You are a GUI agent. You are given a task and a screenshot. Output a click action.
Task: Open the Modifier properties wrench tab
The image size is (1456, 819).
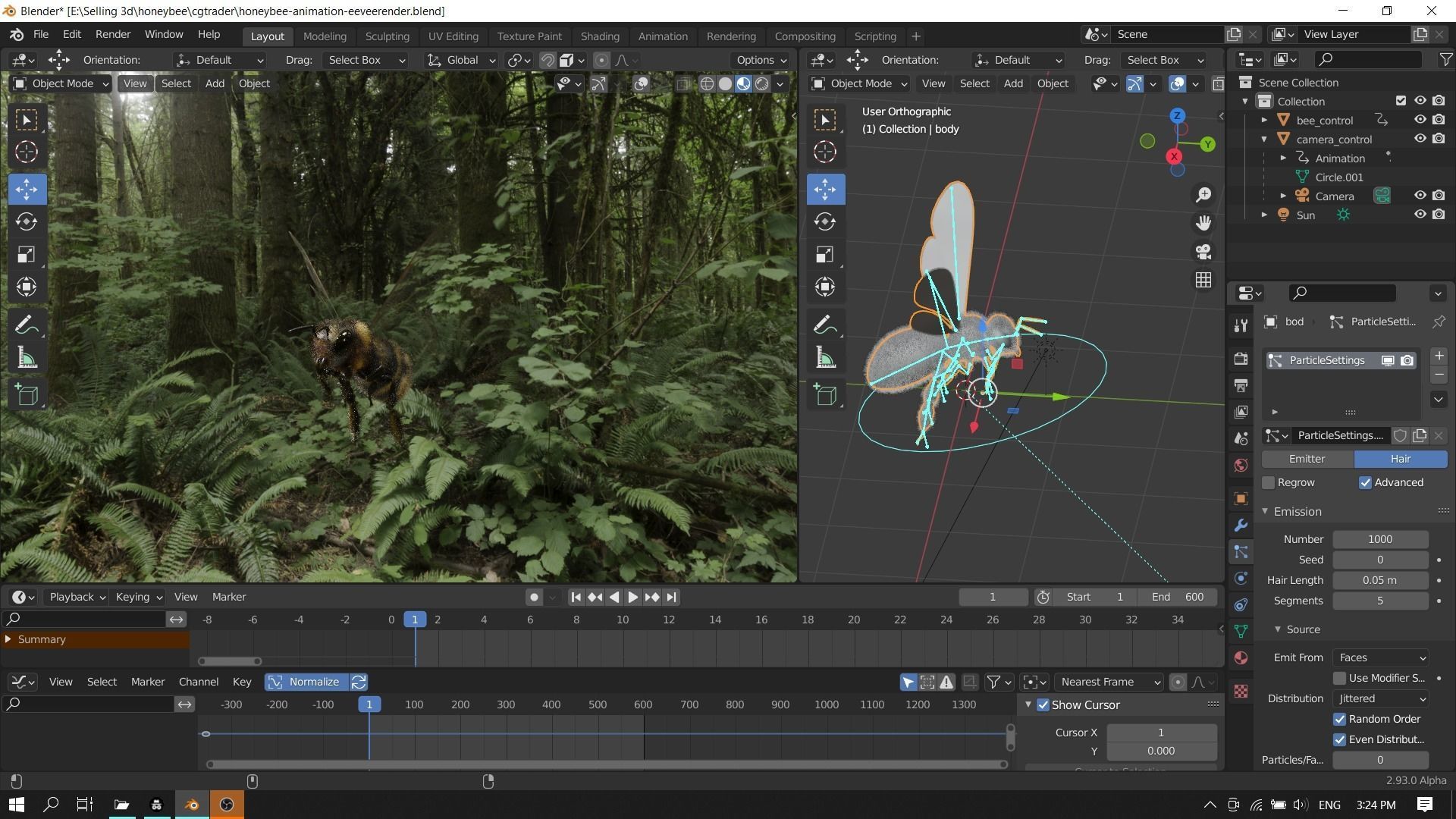point(1241,526)
